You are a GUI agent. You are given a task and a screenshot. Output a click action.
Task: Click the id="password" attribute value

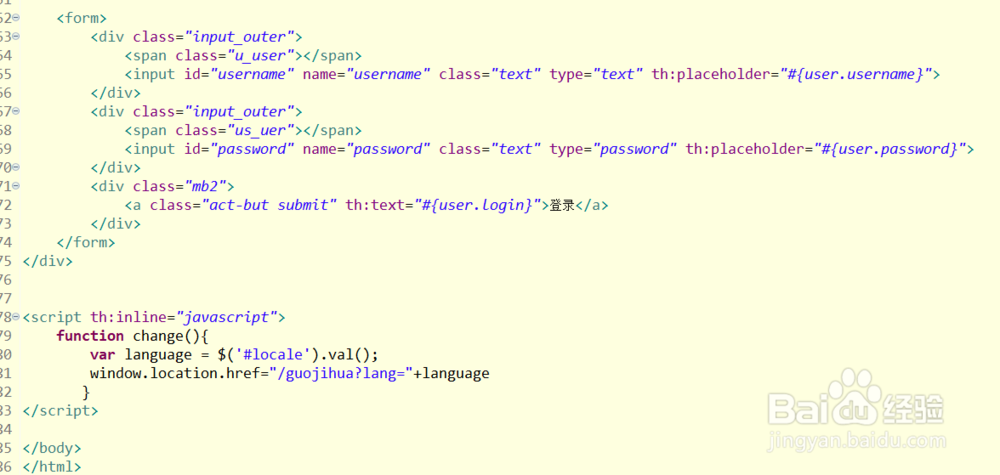(x=252, y=149)
